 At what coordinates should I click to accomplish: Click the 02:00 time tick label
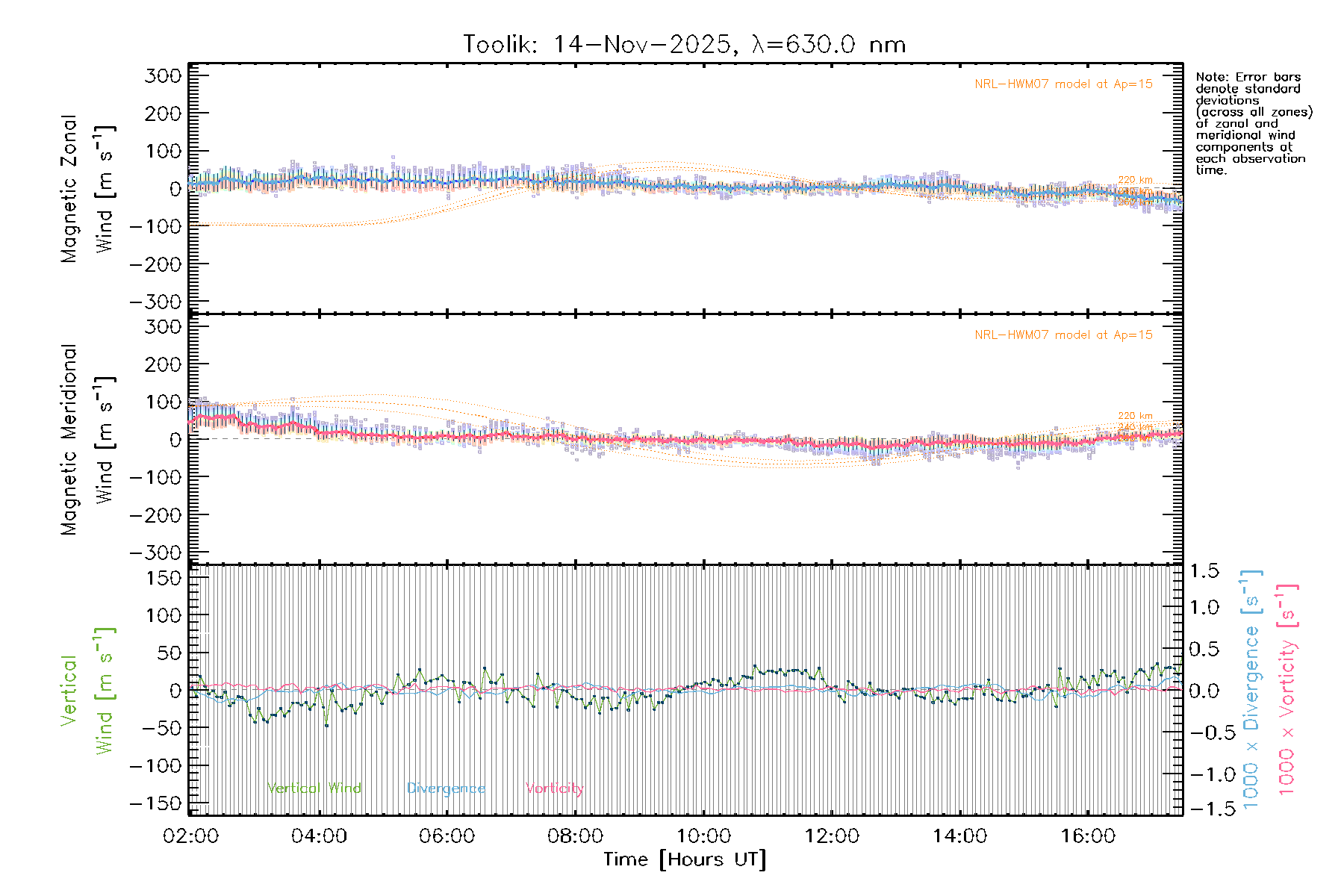point(190,836)
